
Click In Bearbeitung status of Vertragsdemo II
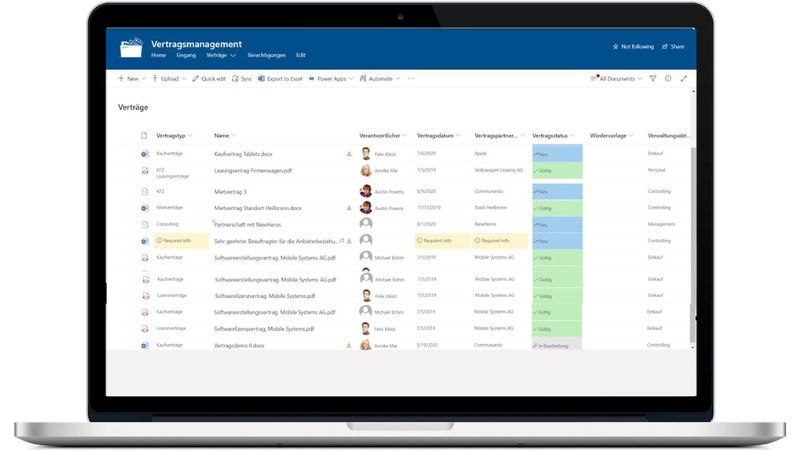click(x=557, y=345)
